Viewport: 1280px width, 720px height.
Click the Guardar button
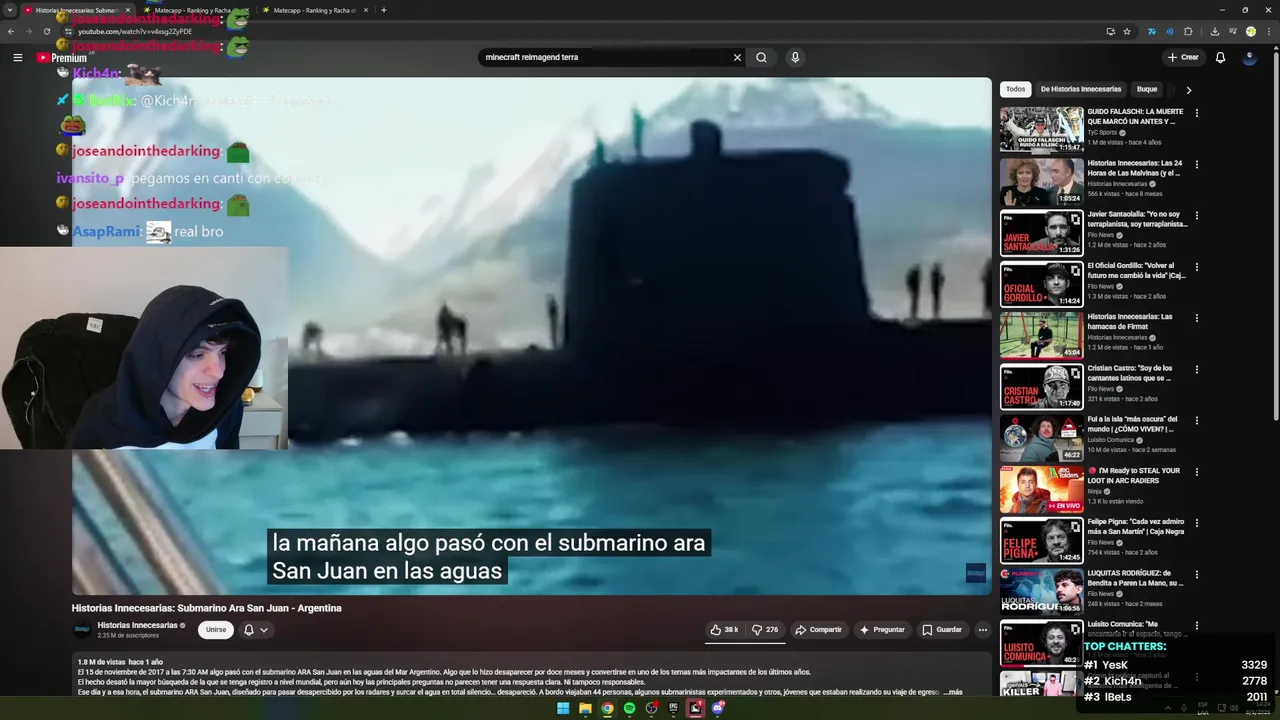[942, 630]
